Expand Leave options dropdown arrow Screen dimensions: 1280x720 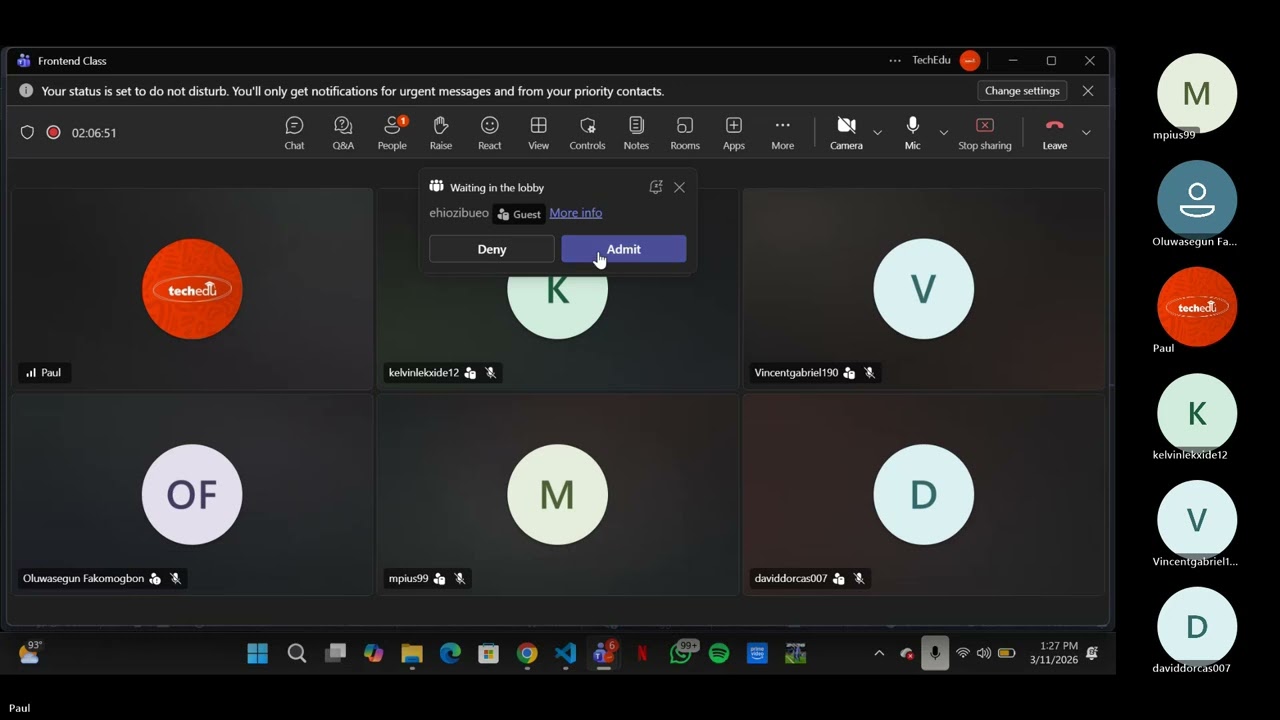click(x=1086, y=133)
